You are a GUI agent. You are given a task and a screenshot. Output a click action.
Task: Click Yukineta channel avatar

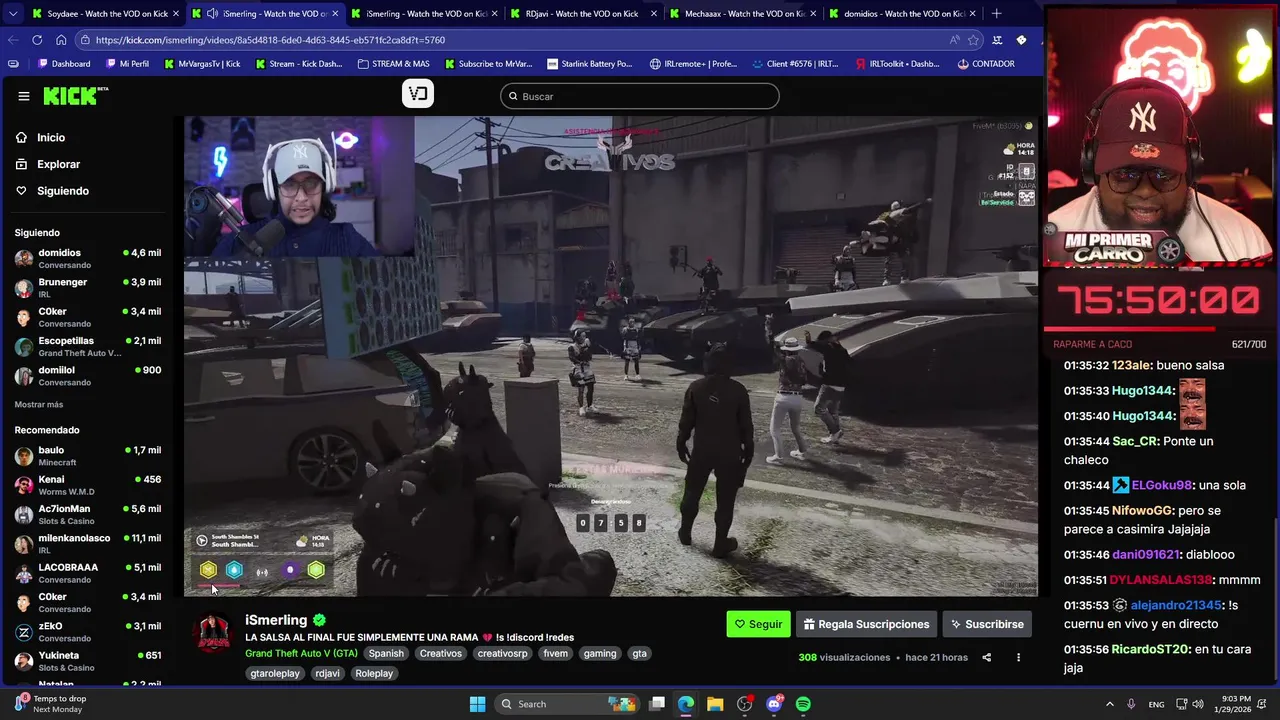pos(24,661)
